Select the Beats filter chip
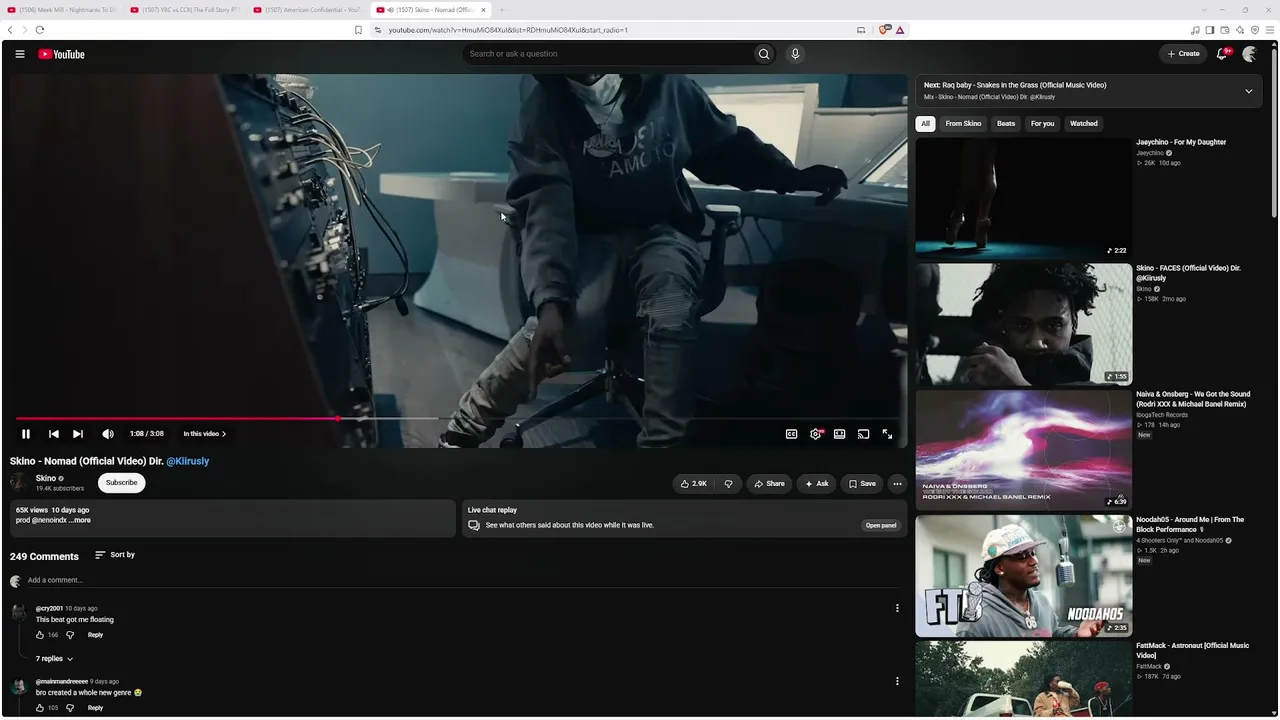The height and width of the screenshot is (720, 1280). pos(1006,124)
